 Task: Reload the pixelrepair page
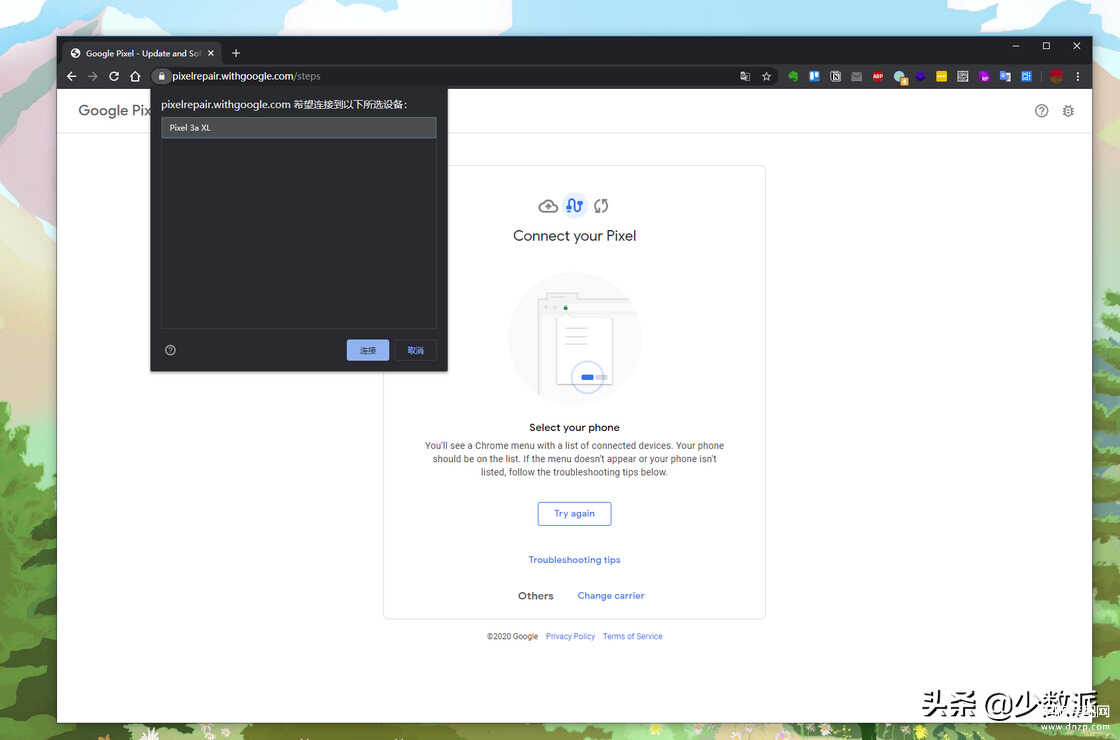click(114, 76)
